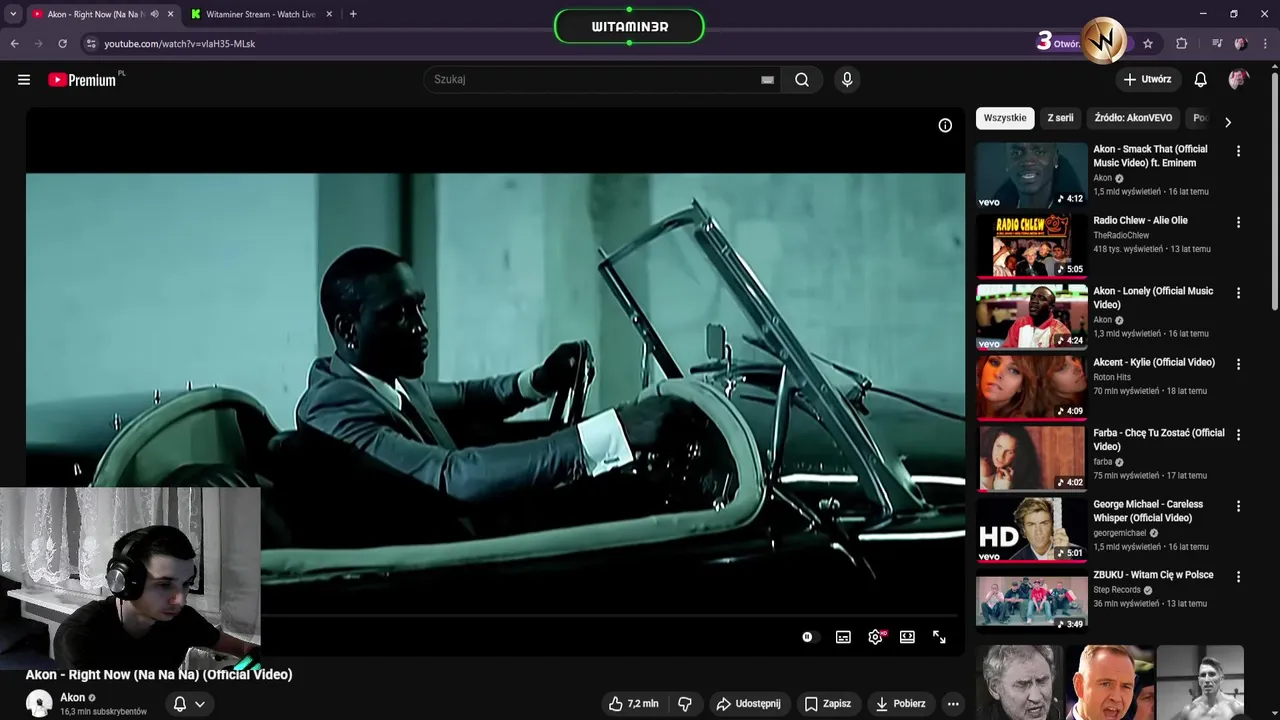Viewport: 1280px width, 720px height.
Task: Show video info card icon
Action: click(945, 125)
